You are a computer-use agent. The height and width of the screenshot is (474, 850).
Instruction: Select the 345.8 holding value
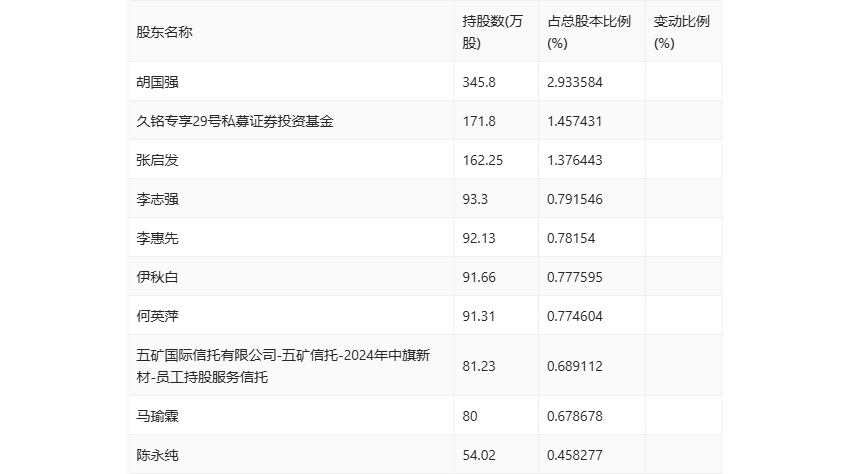(x=479, y=82)
